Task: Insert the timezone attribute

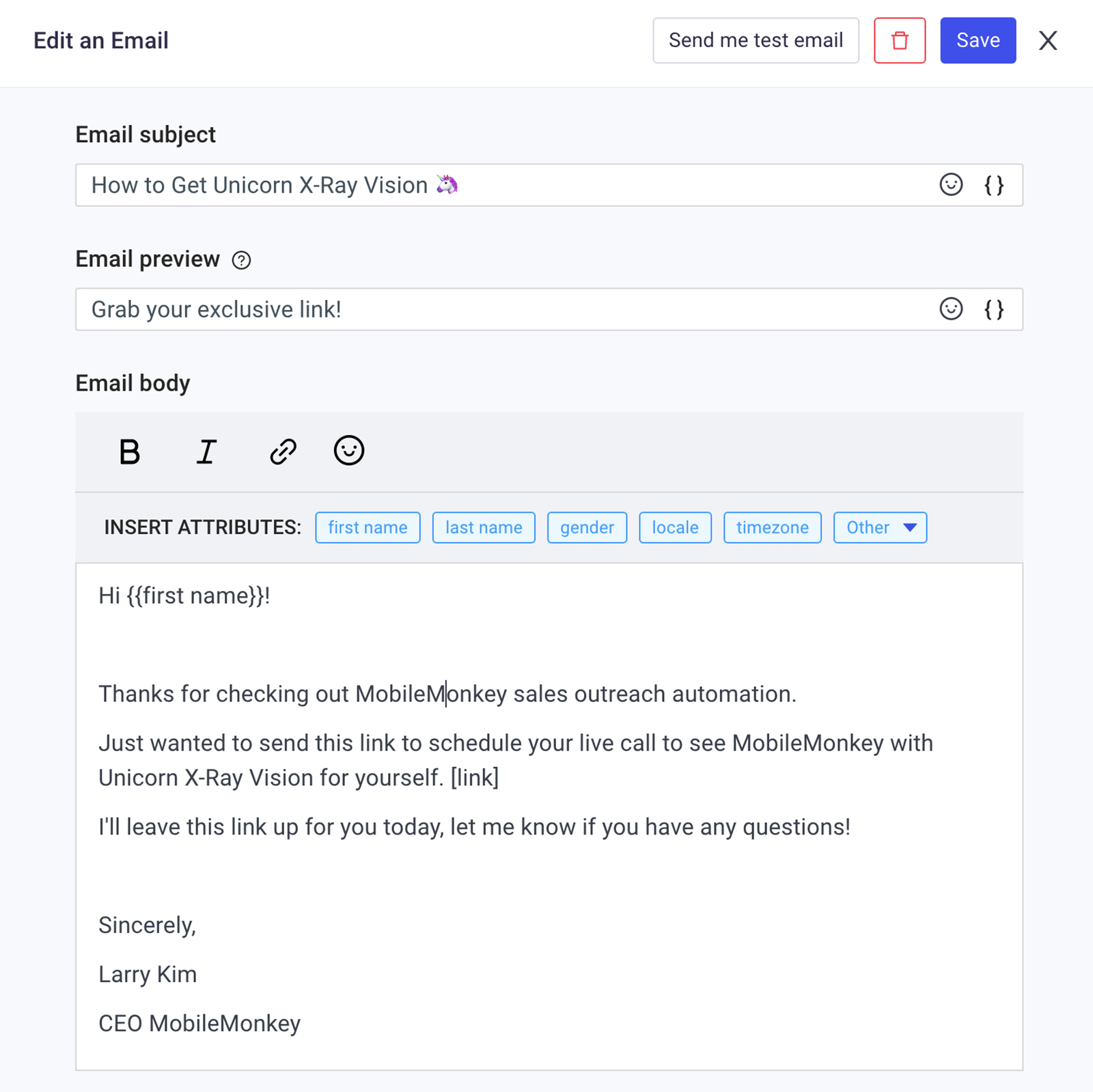Action: point(772,527)
